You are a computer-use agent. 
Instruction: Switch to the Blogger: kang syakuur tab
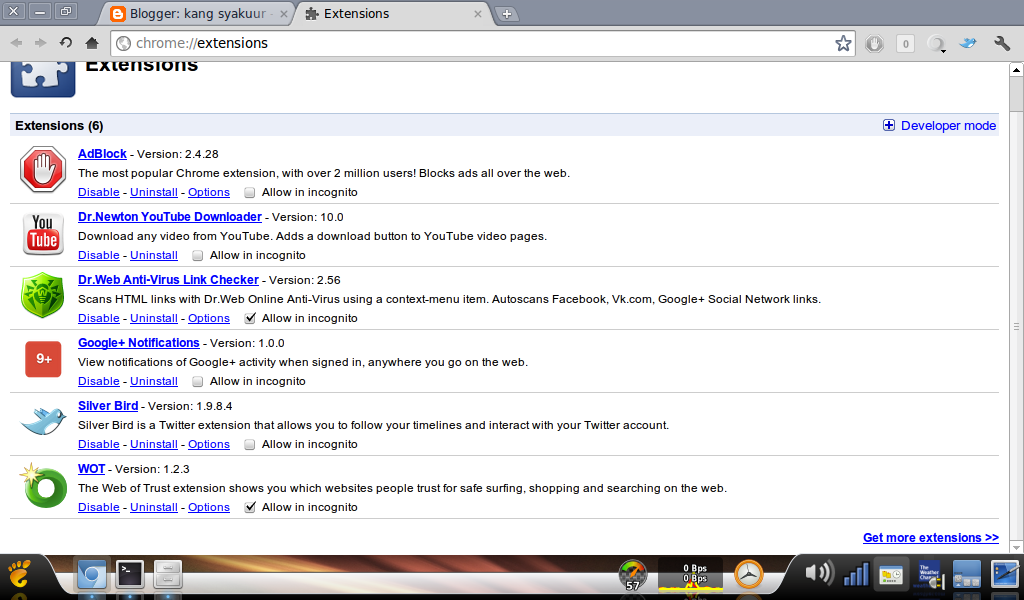(x=198, y=13)
